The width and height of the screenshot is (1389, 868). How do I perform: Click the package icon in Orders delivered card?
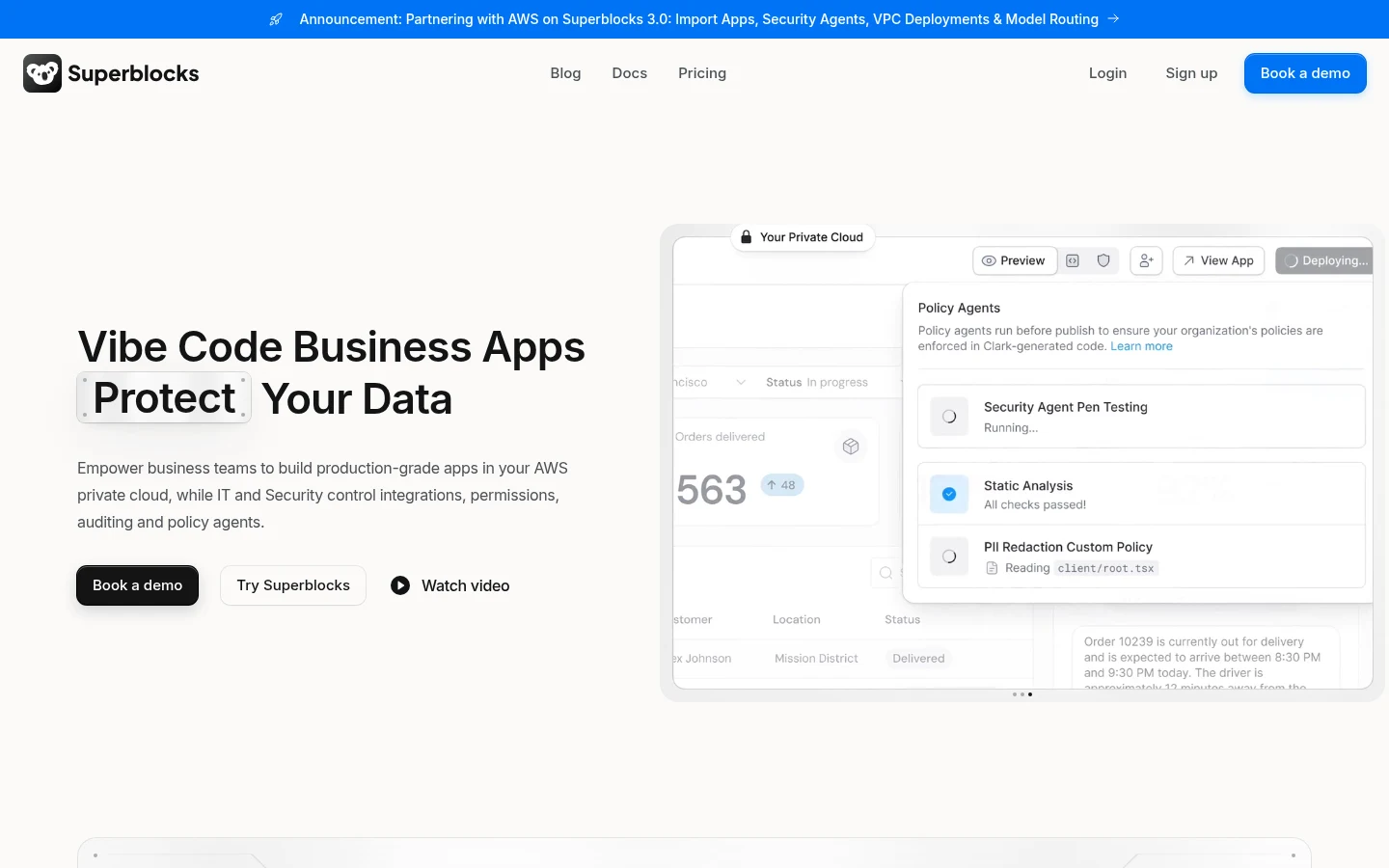851,447
